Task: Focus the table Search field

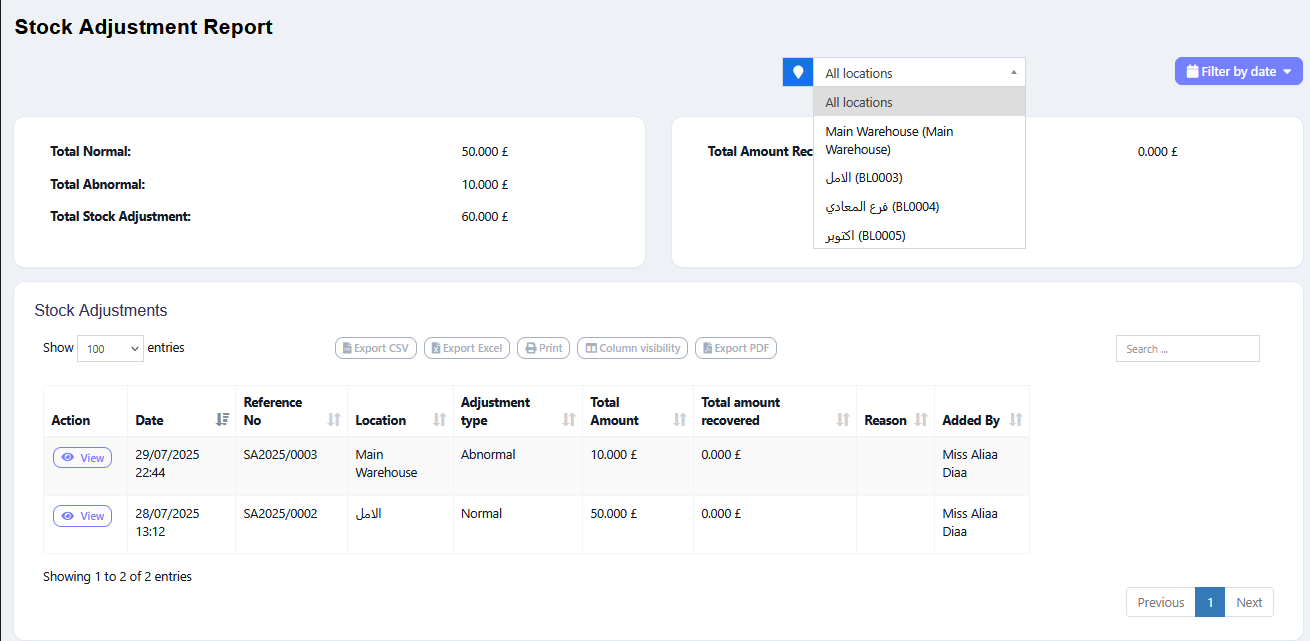Action: pyautogui.click(x=1187, y=349)
